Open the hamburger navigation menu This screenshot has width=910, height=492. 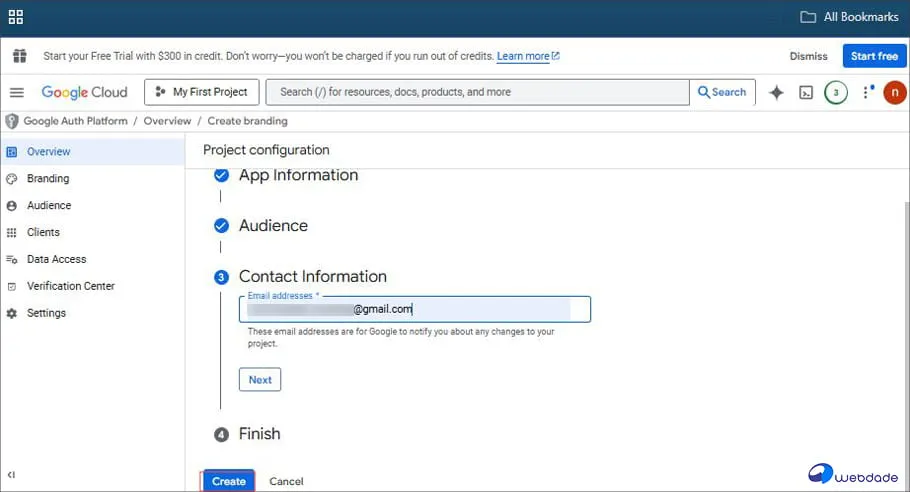[x=16, y=92]
